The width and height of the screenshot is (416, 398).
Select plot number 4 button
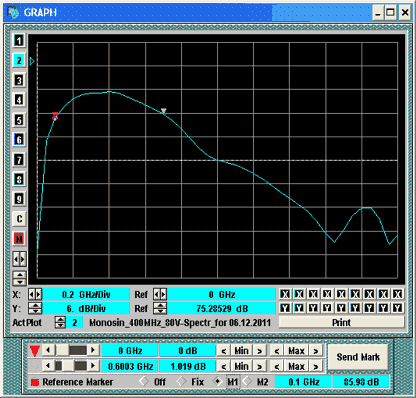pos(19,100)
